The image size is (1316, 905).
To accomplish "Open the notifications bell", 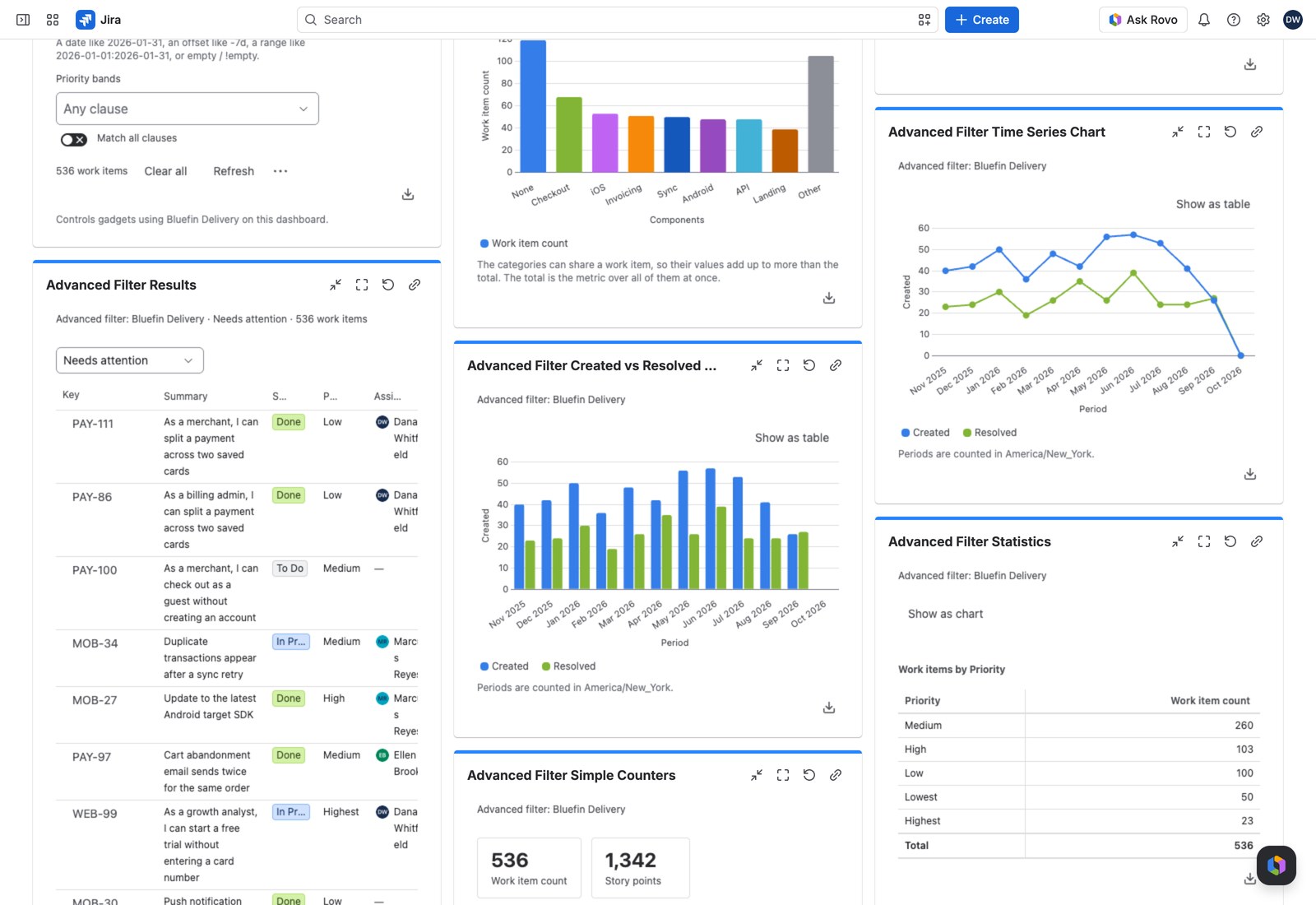I will point(1204,20).
